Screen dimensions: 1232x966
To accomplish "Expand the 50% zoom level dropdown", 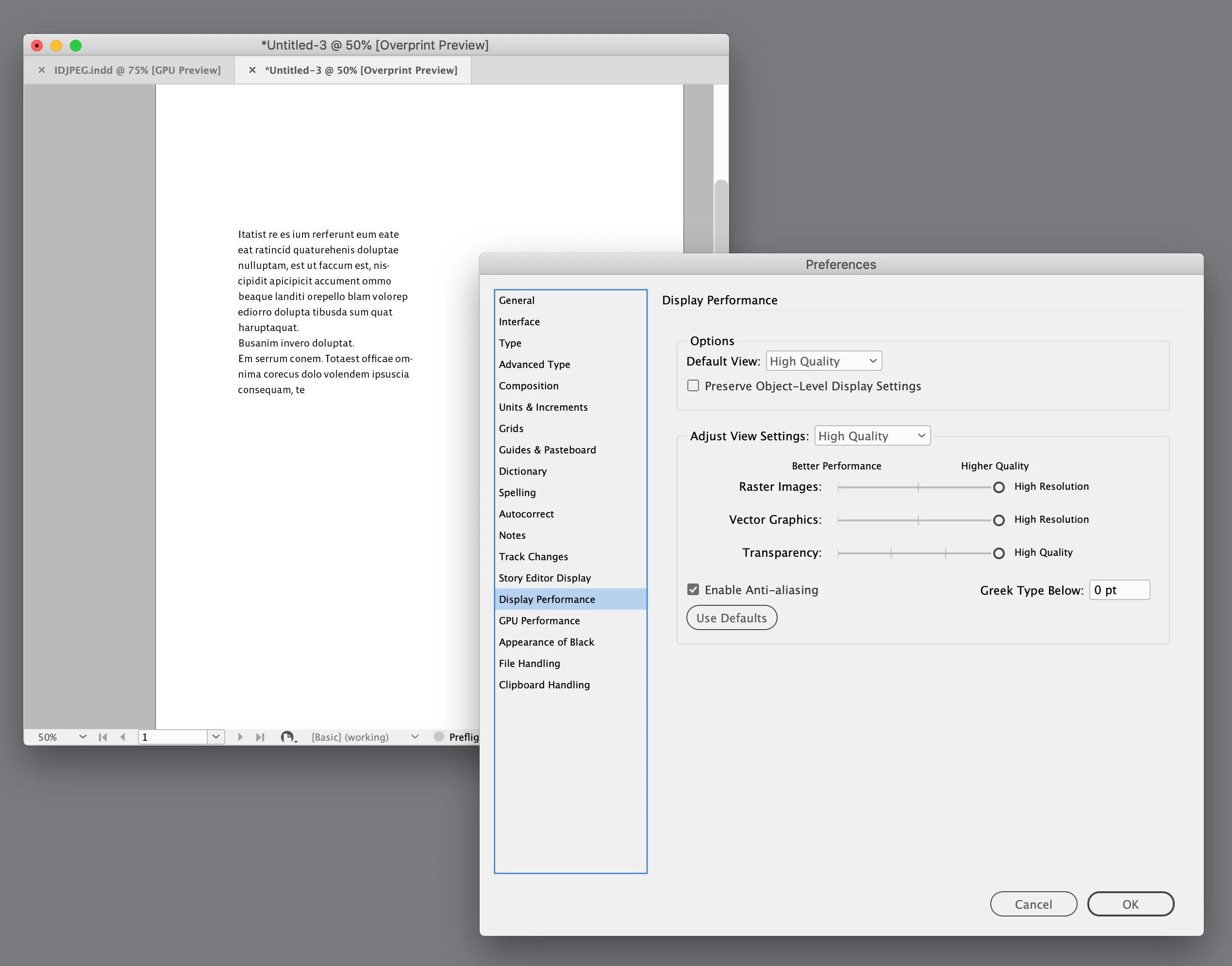I will [x=83, y=737].
